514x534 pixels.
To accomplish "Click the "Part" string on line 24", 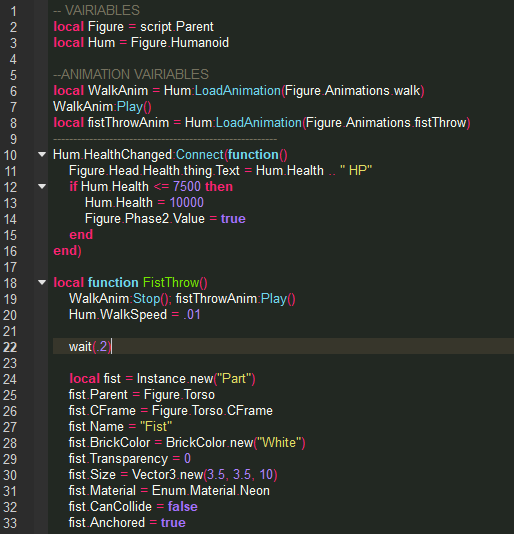I will pyautogui.click(x=234, y=379).
